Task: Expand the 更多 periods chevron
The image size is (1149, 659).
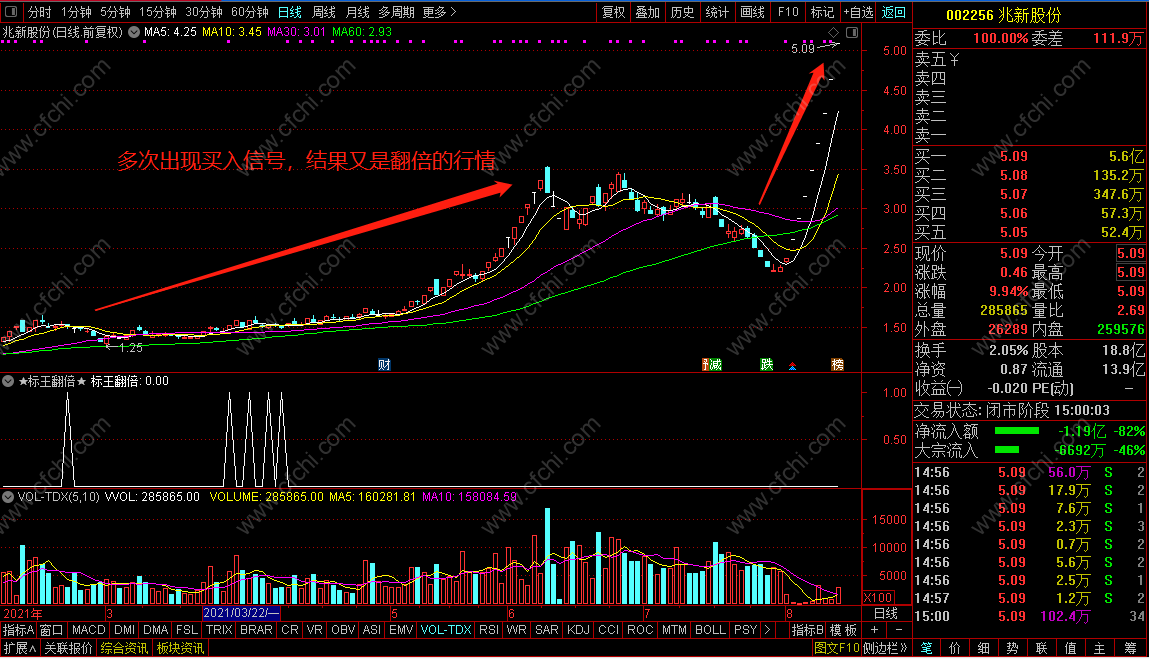Action: pos(454,12)
